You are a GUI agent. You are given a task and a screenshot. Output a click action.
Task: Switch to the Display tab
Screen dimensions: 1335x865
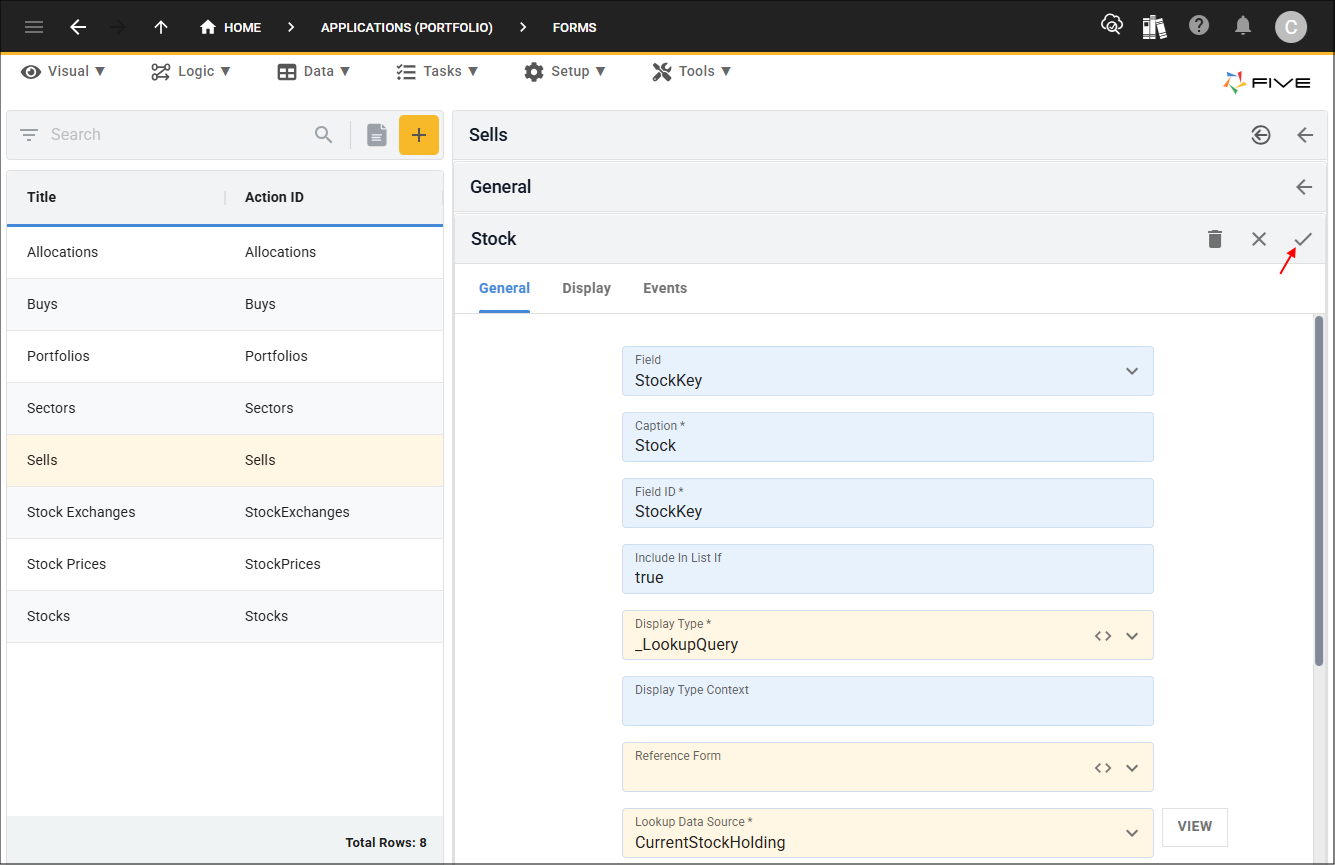tap(586, 288)
